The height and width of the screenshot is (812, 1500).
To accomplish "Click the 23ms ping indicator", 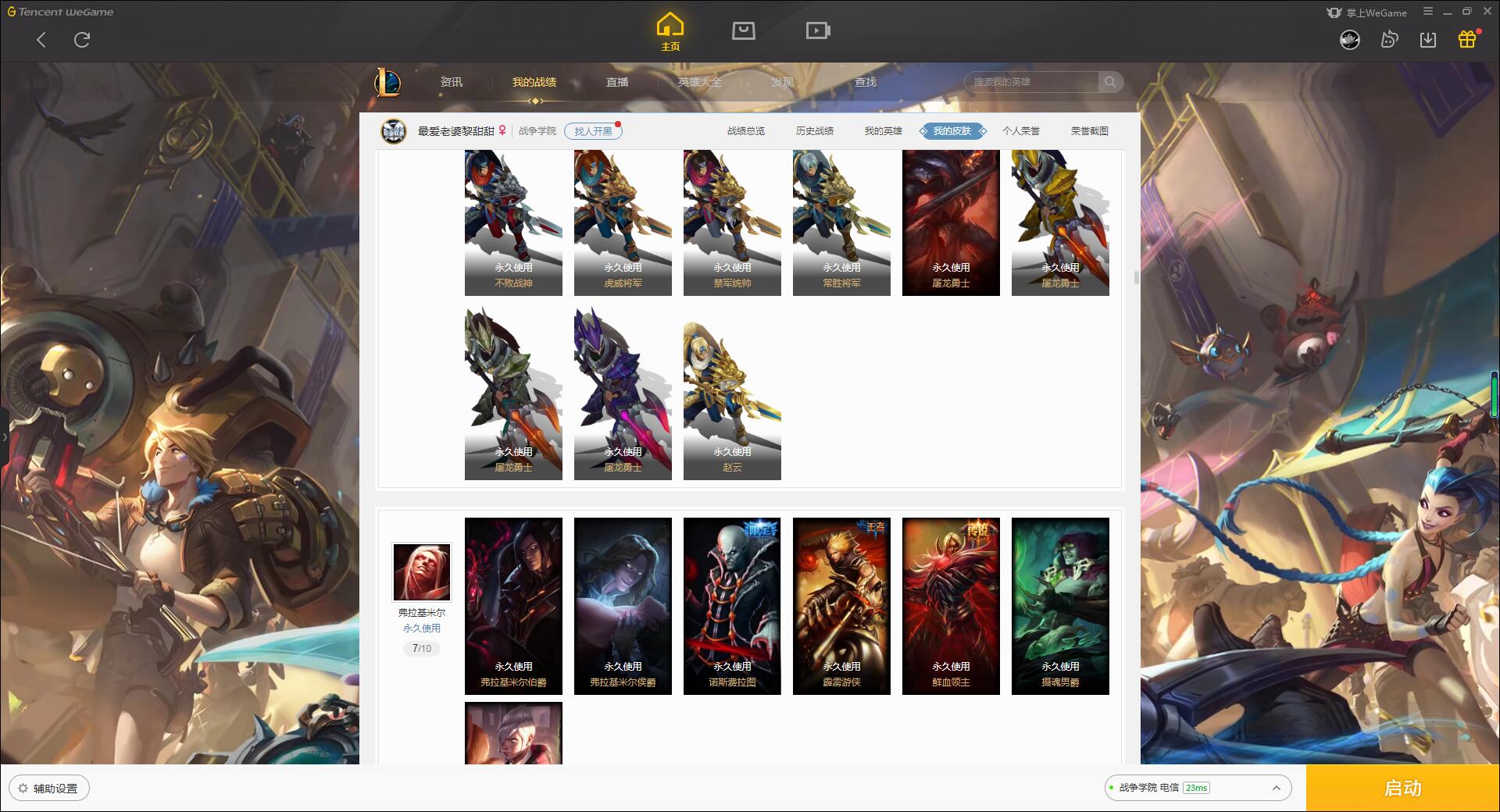I will click(x=1196, y=788).
